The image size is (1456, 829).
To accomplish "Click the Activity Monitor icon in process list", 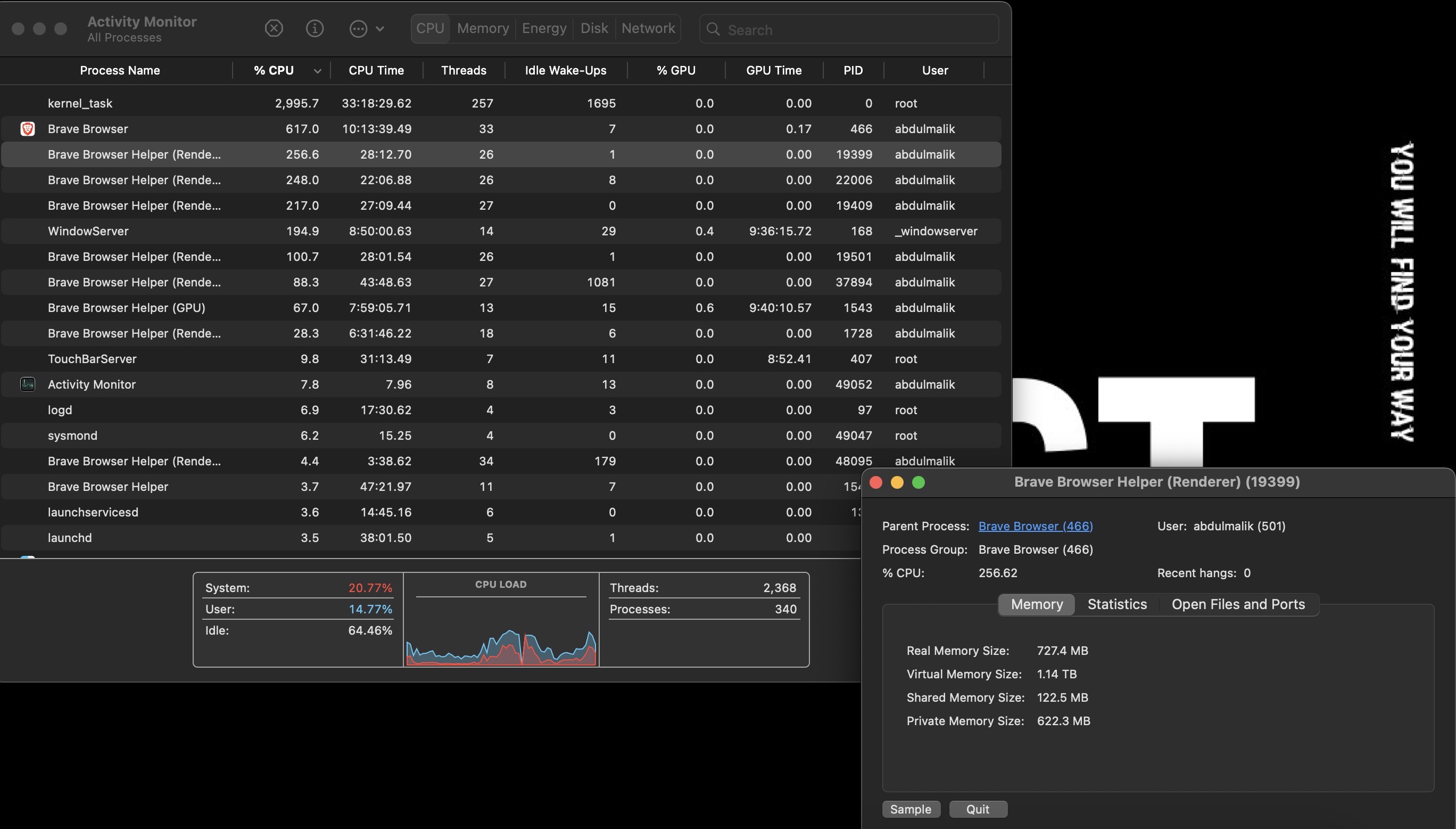I will pyautogui.click(x=28, y=384).
